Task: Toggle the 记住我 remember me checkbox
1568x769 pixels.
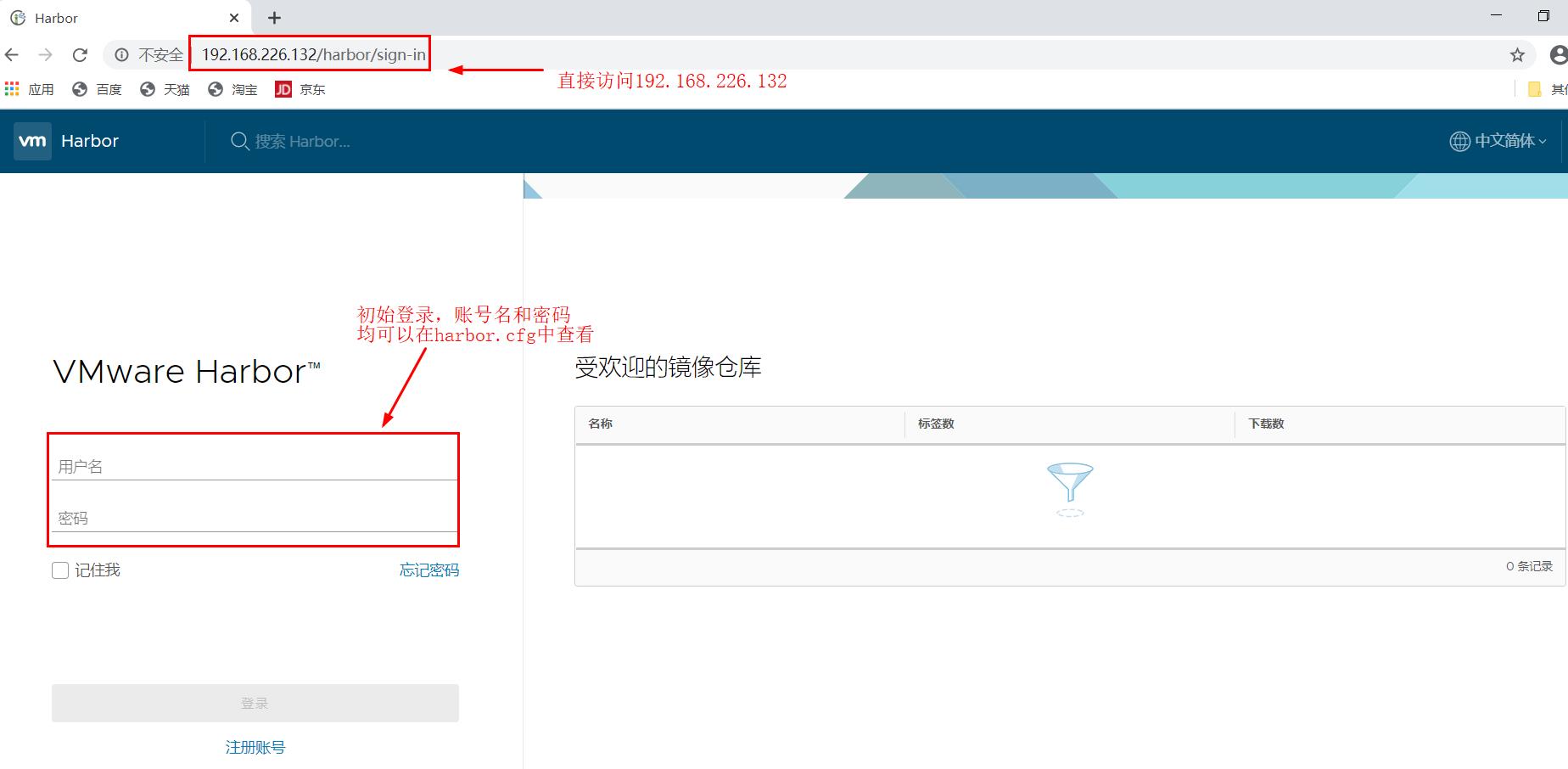Action: (x=60, y=570)
